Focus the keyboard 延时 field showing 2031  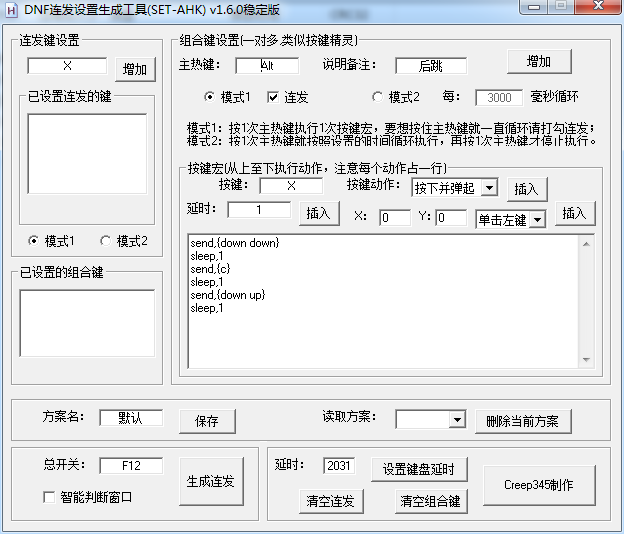tap(339, 466)
